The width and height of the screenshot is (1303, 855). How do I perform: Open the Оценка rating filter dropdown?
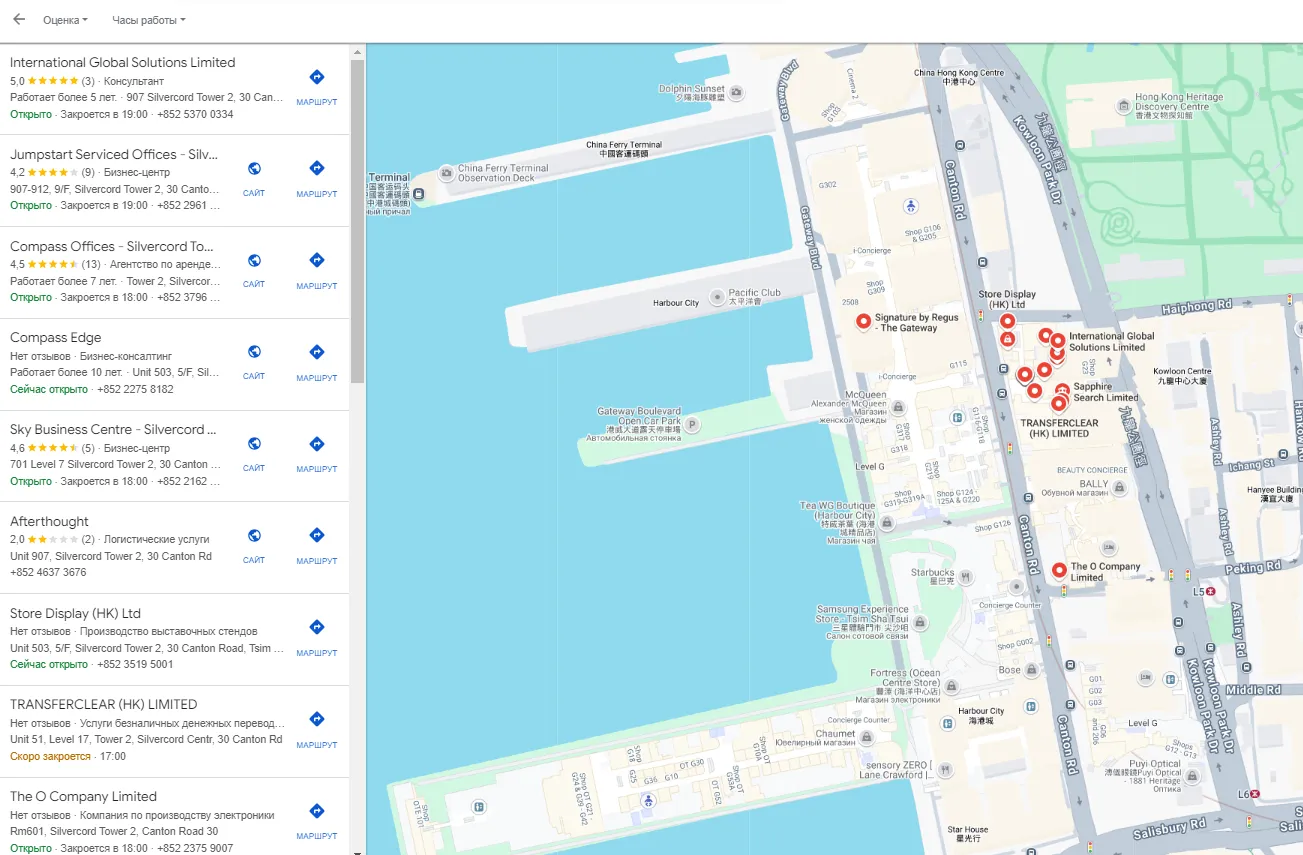click(65, 20)
